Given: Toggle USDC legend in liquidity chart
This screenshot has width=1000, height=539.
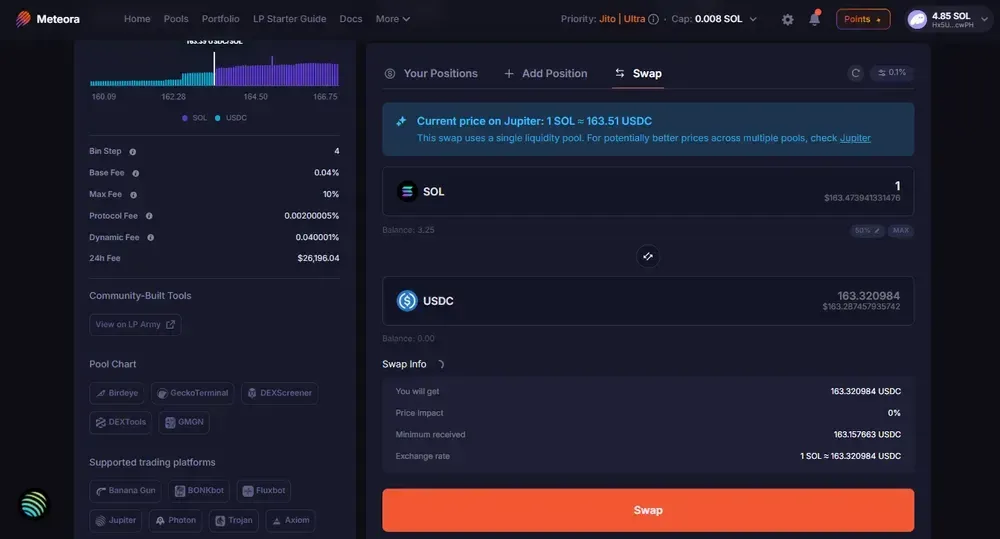Looking at the screenshot, I should pos(231,118).
